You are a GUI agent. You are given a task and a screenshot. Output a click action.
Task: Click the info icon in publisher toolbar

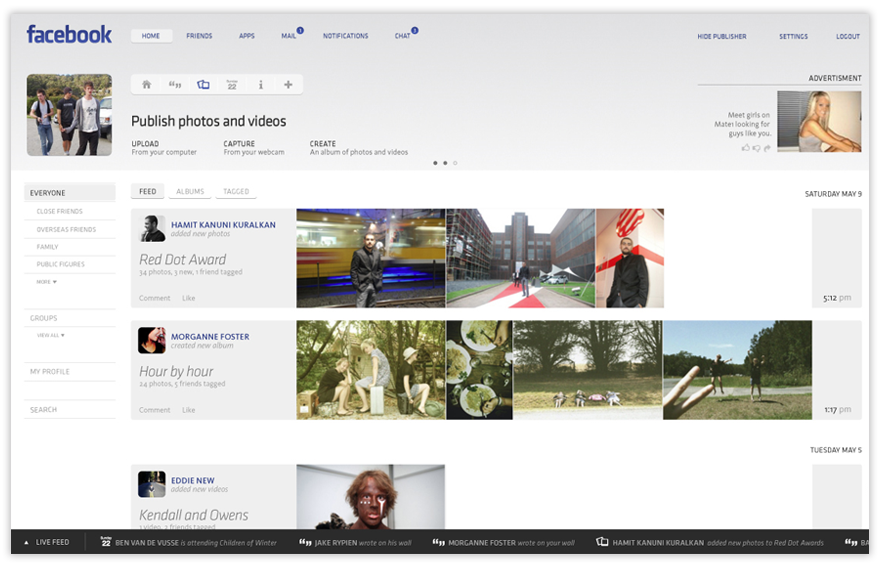[260, 85]
